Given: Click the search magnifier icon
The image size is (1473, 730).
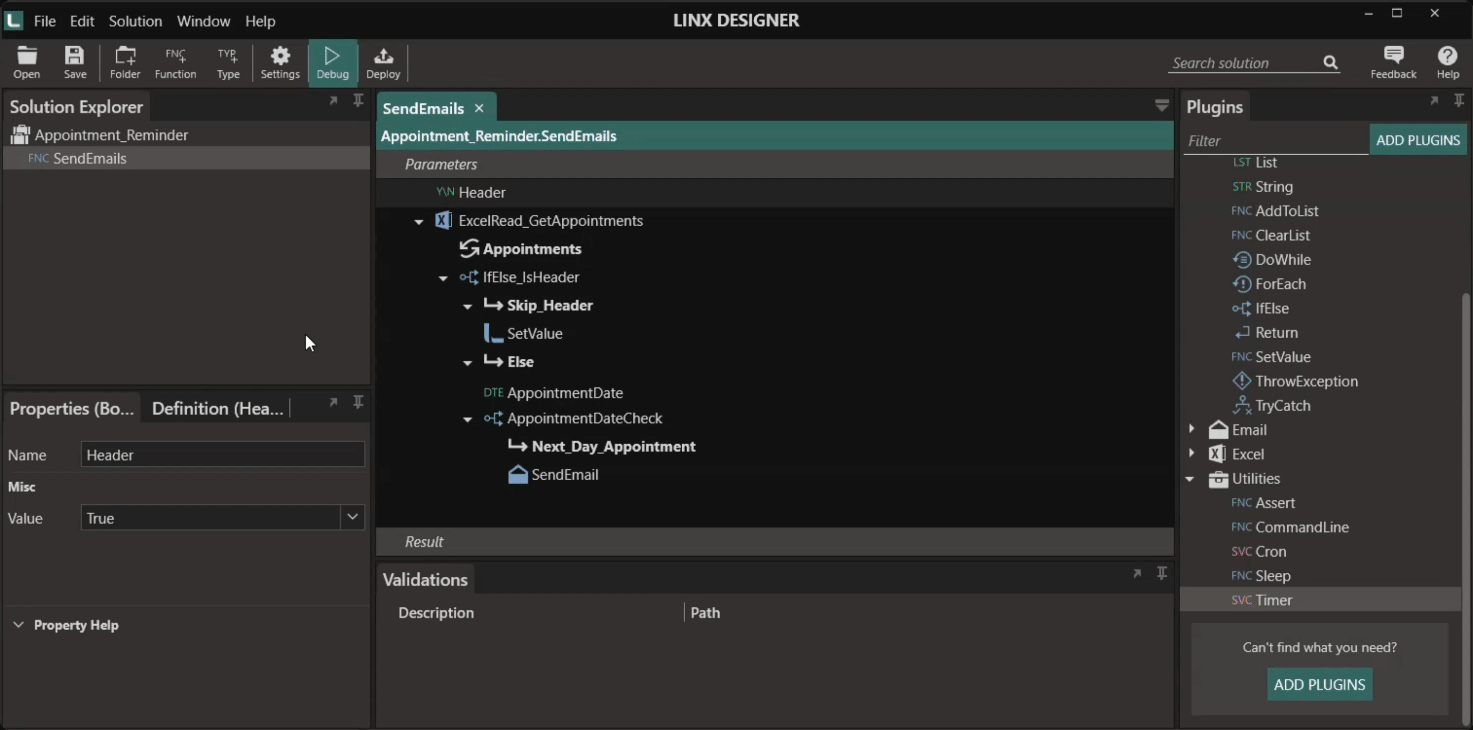Looking at the screenshot, I should point(1330,62).
